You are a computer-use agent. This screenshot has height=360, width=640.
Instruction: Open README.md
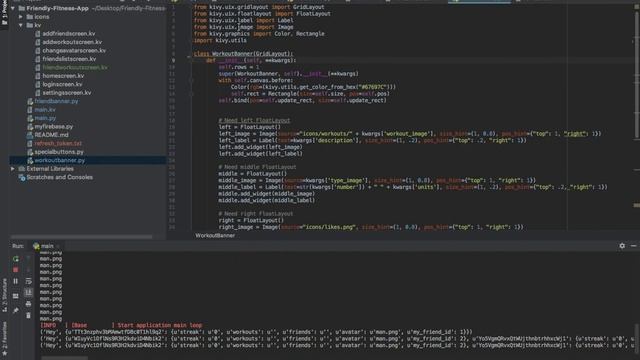[x=51, y=135]
